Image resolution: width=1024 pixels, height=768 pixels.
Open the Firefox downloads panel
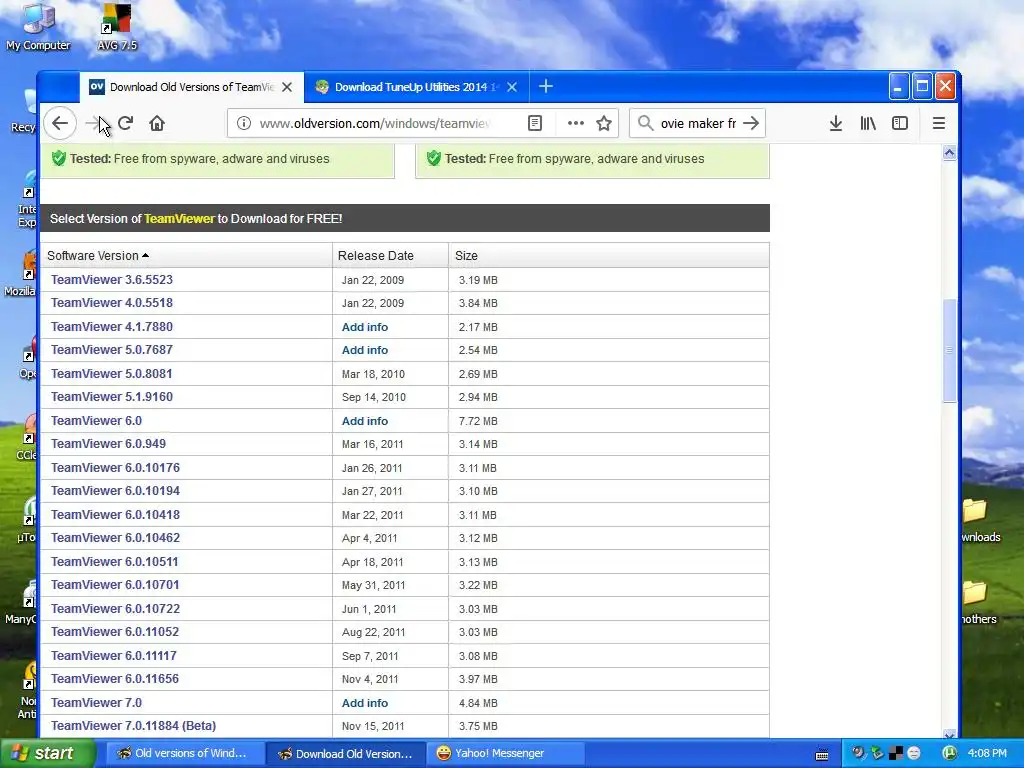pyautogui.click(x=835, y=123)
